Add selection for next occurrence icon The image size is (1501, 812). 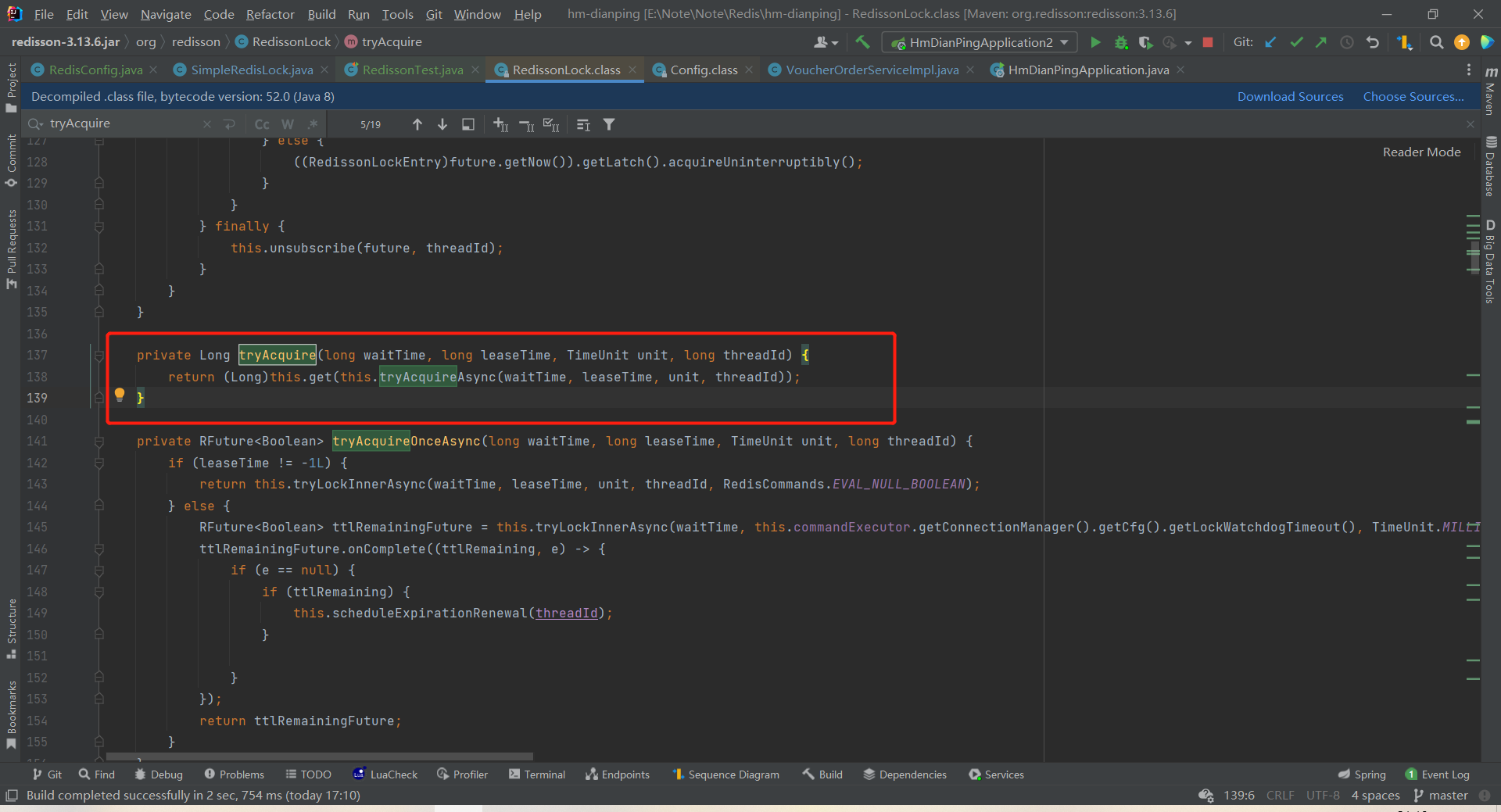(500, 124)
